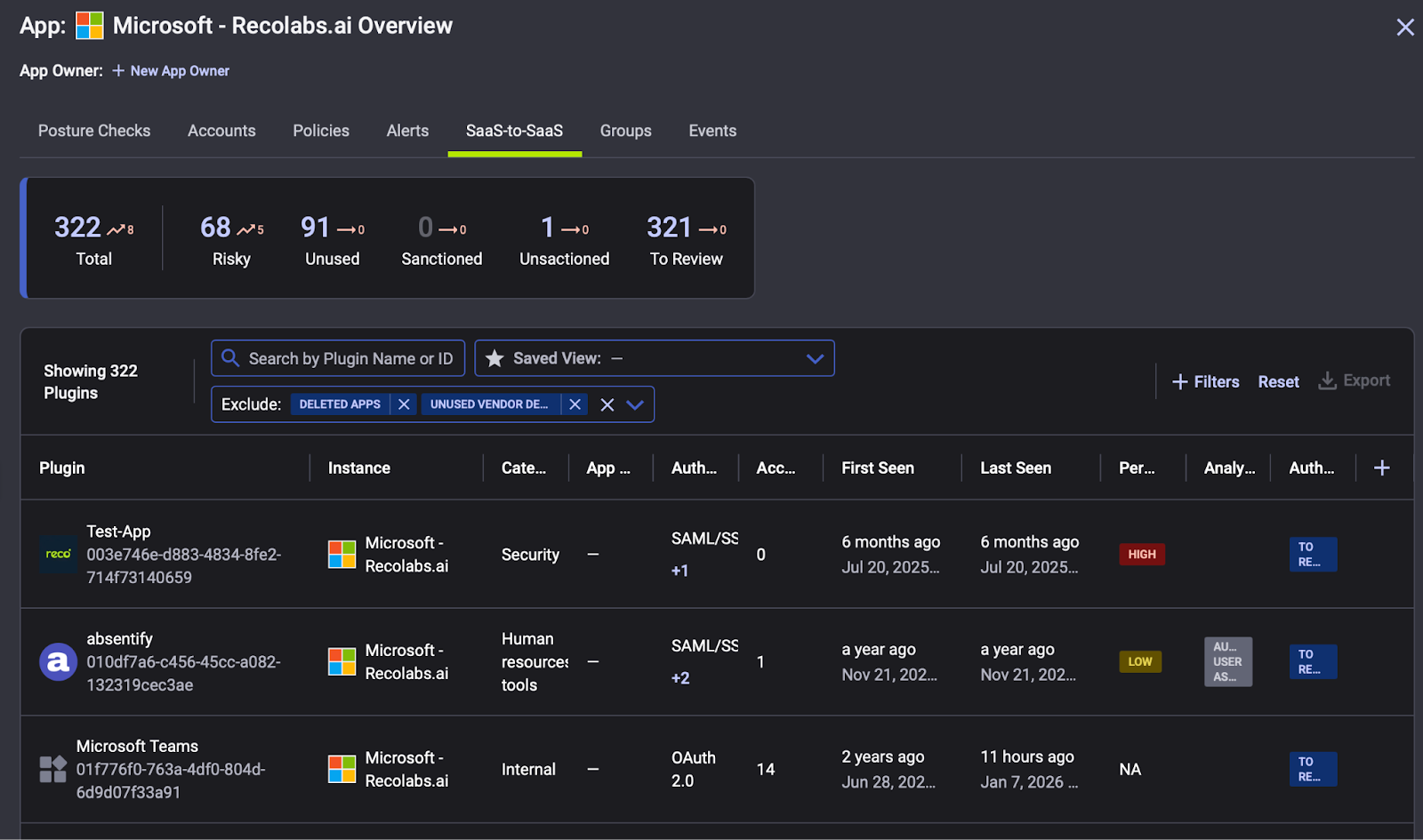
Task: Add Filters to the plugin list
Action: click(1206, 381)
